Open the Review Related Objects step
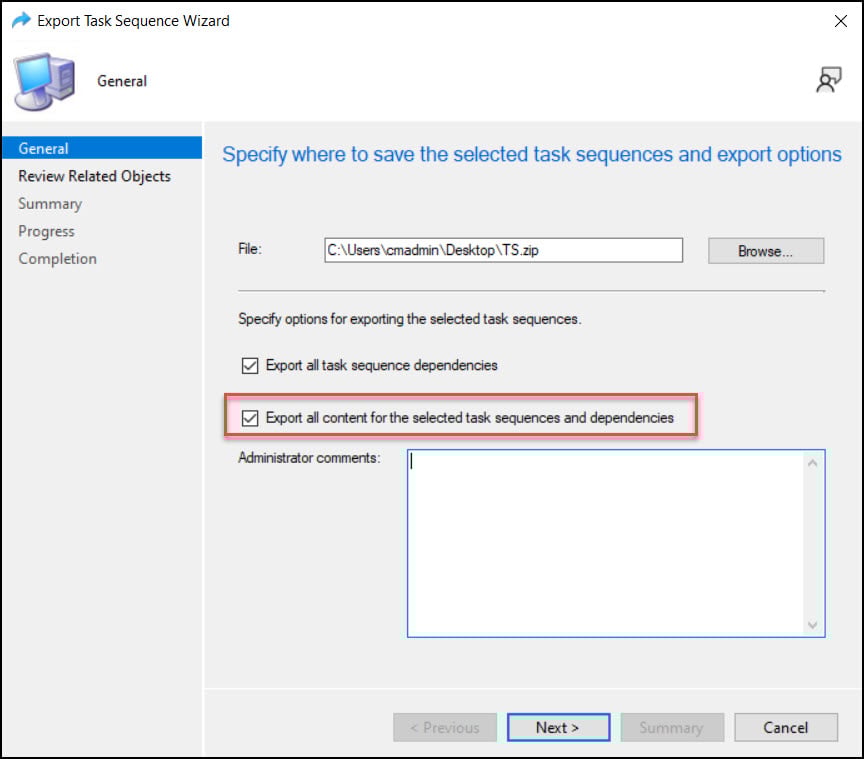Viewport: 864px width, 759px height. [94, 176]
